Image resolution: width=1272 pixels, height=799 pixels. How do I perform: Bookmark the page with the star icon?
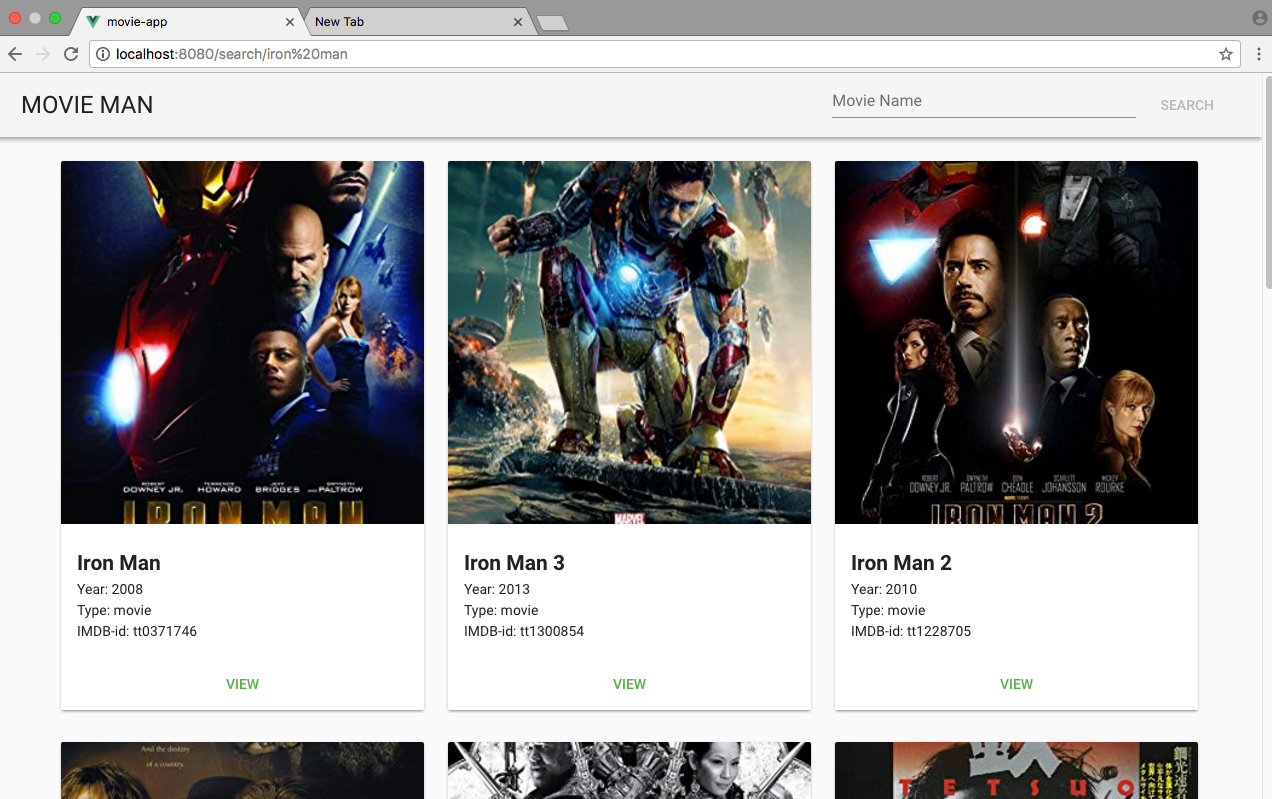point(1226,54)
